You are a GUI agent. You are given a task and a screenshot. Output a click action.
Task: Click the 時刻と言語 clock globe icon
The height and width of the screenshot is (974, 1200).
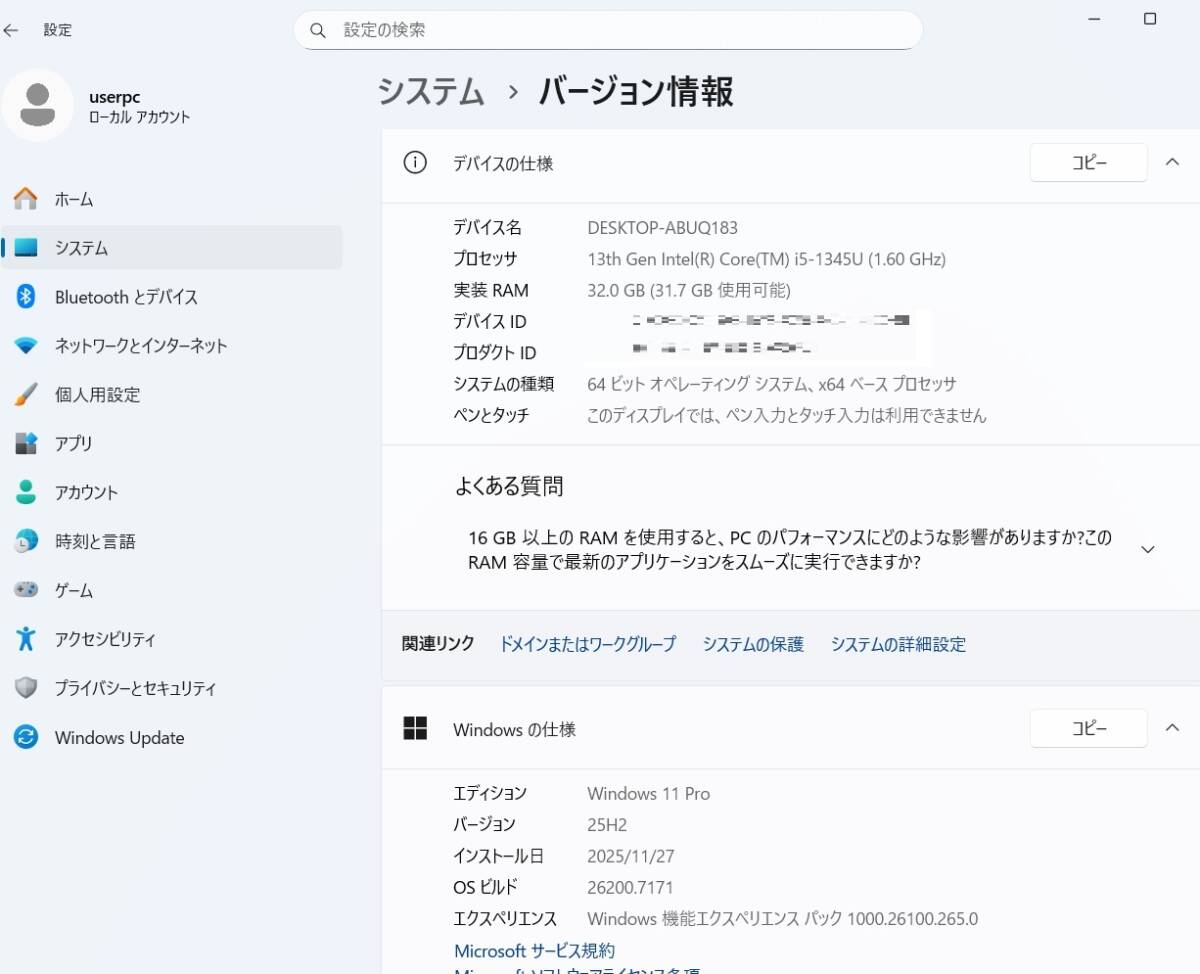click(x=26, y=541)
